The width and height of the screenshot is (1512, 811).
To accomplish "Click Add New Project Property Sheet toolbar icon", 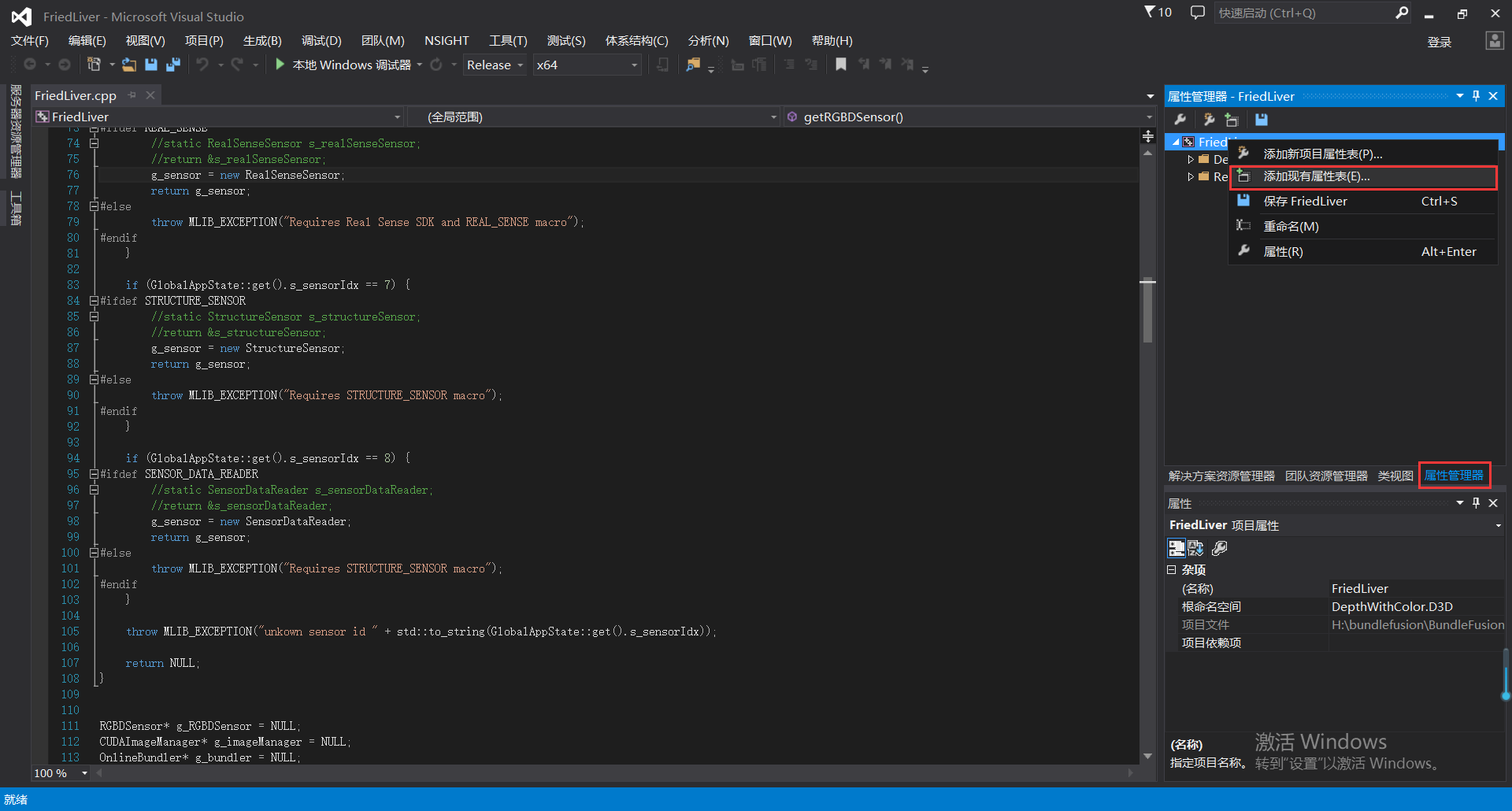I will coord(1209,120).
